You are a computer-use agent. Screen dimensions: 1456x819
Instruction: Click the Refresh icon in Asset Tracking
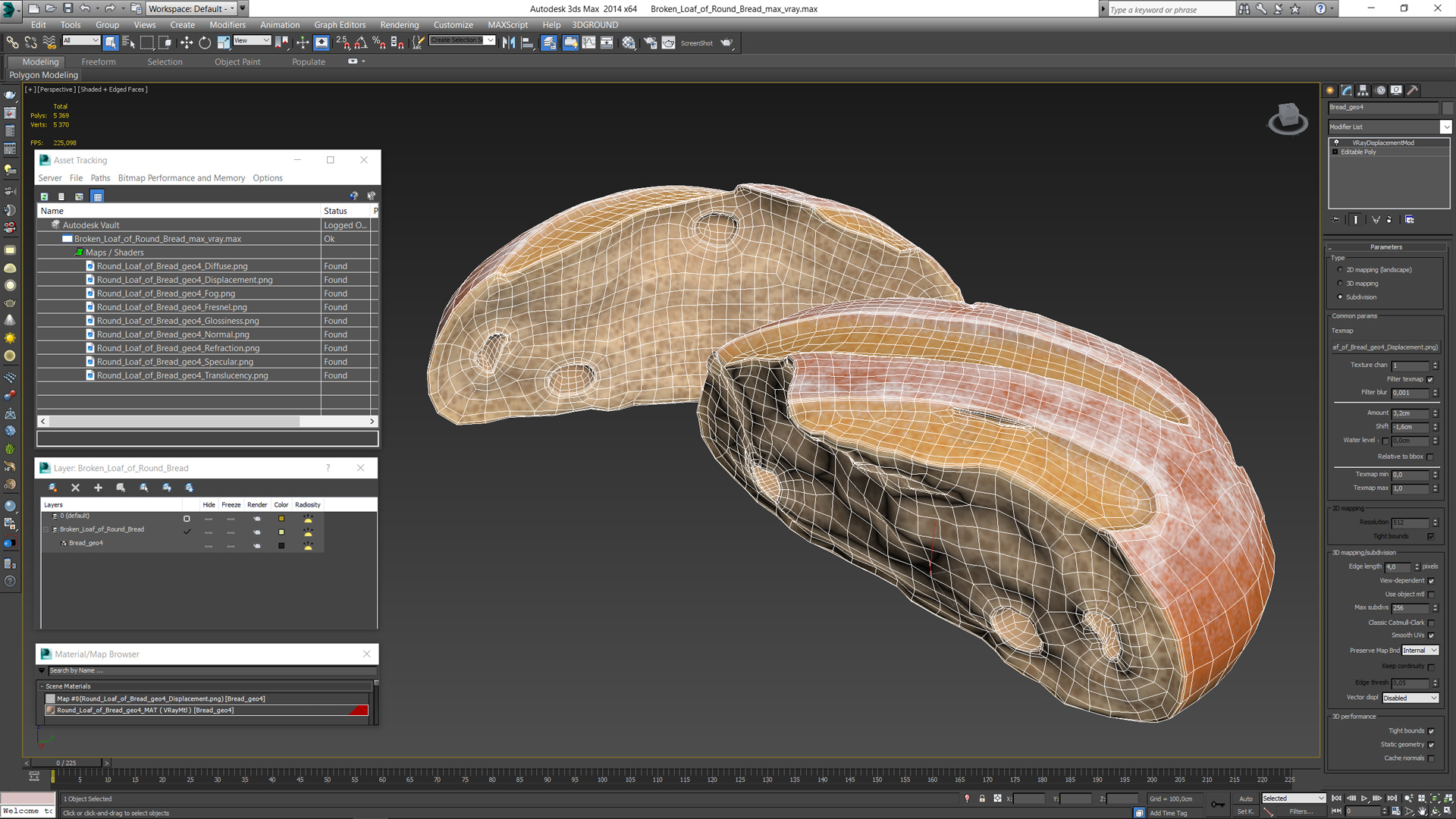coord(44,196)
